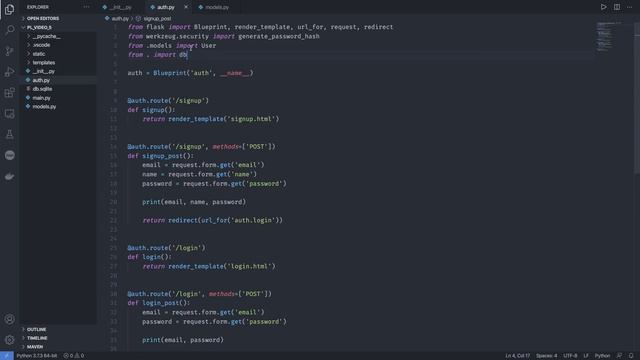Open the Explorer view in the activity bar
The image size is (640, 360).
point(9,9)
